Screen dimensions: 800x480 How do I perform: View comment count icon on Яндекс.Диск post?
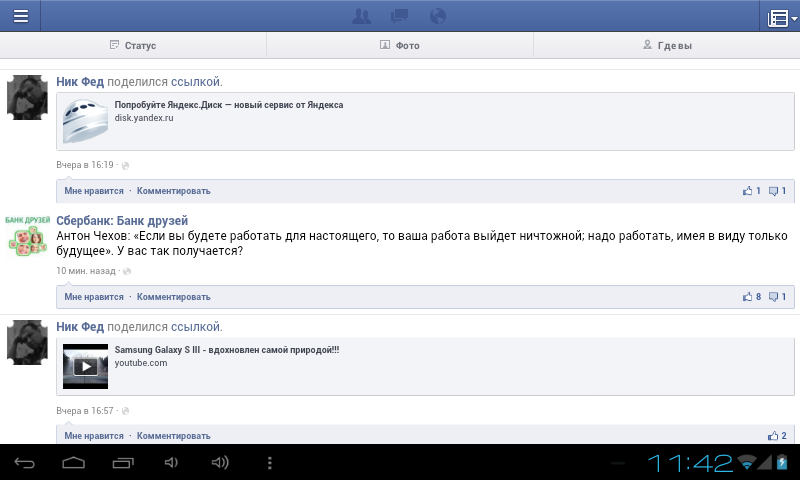(777, 190)
